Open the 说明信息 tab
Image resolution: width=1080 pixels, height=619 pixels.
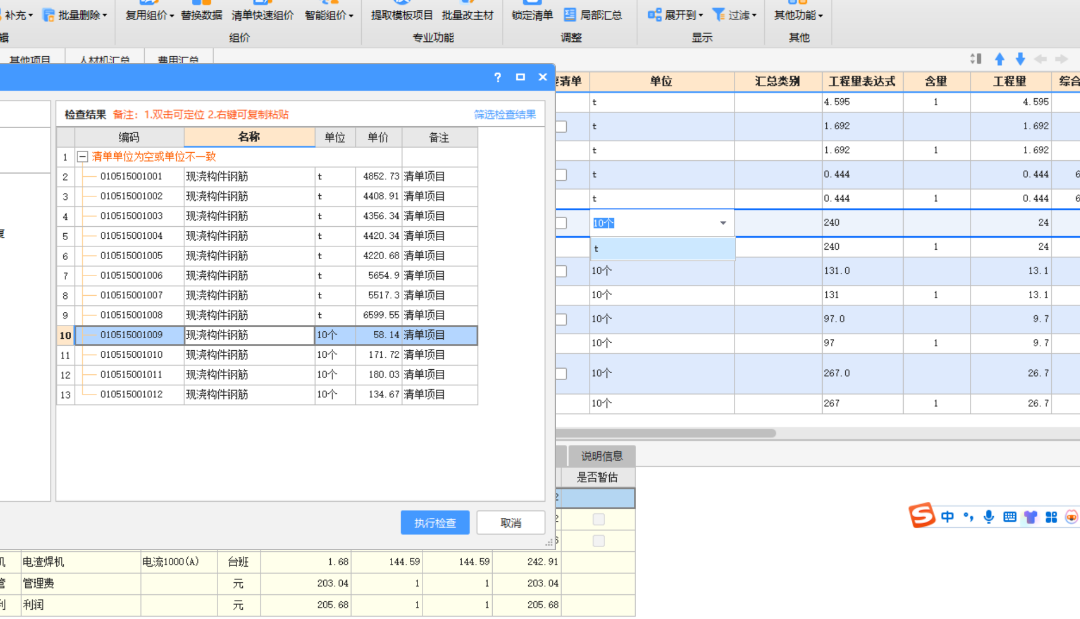click(x=601, y=456)
